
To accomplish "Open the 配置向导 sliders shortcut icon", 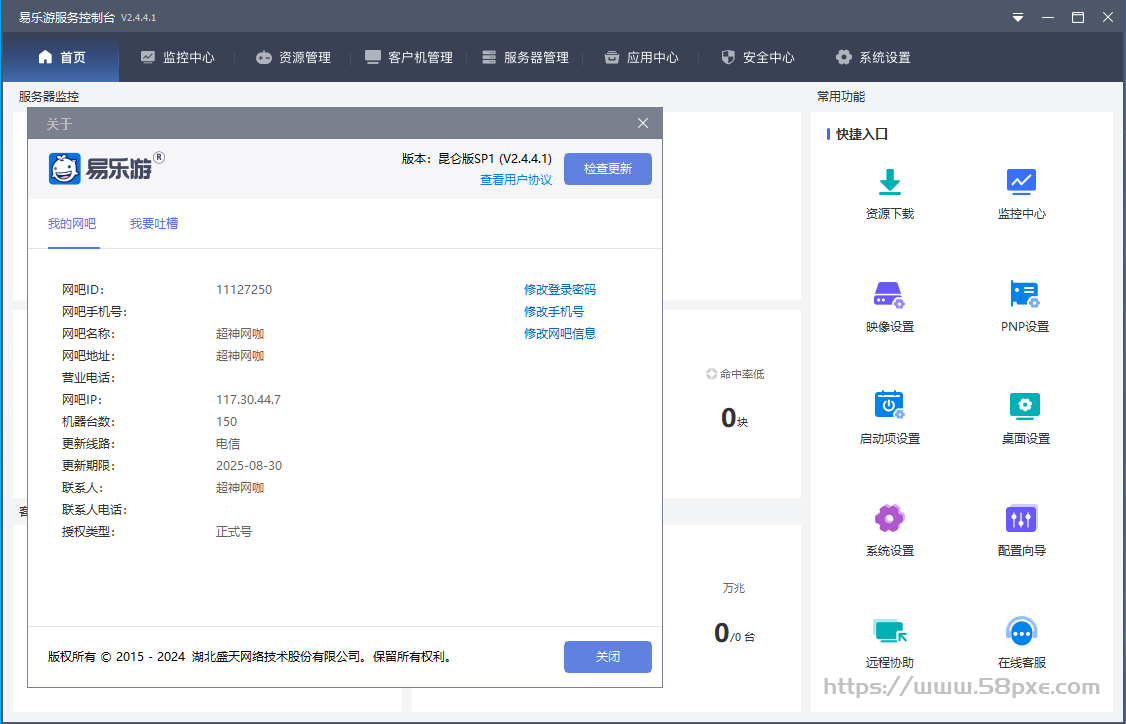I will pyautogui.click(x=1021, y=518).
